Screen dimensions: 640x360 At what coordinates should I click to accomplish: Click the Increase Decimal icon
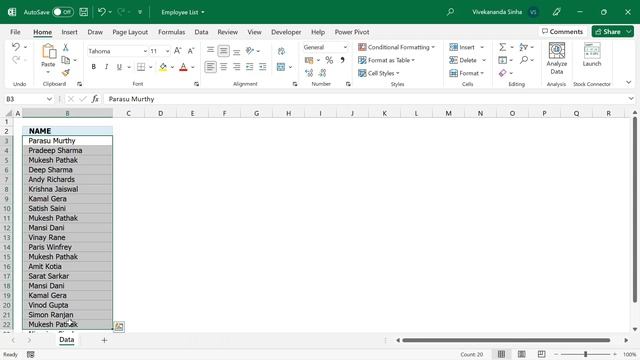pyautogui.click(x=309, y=73)
